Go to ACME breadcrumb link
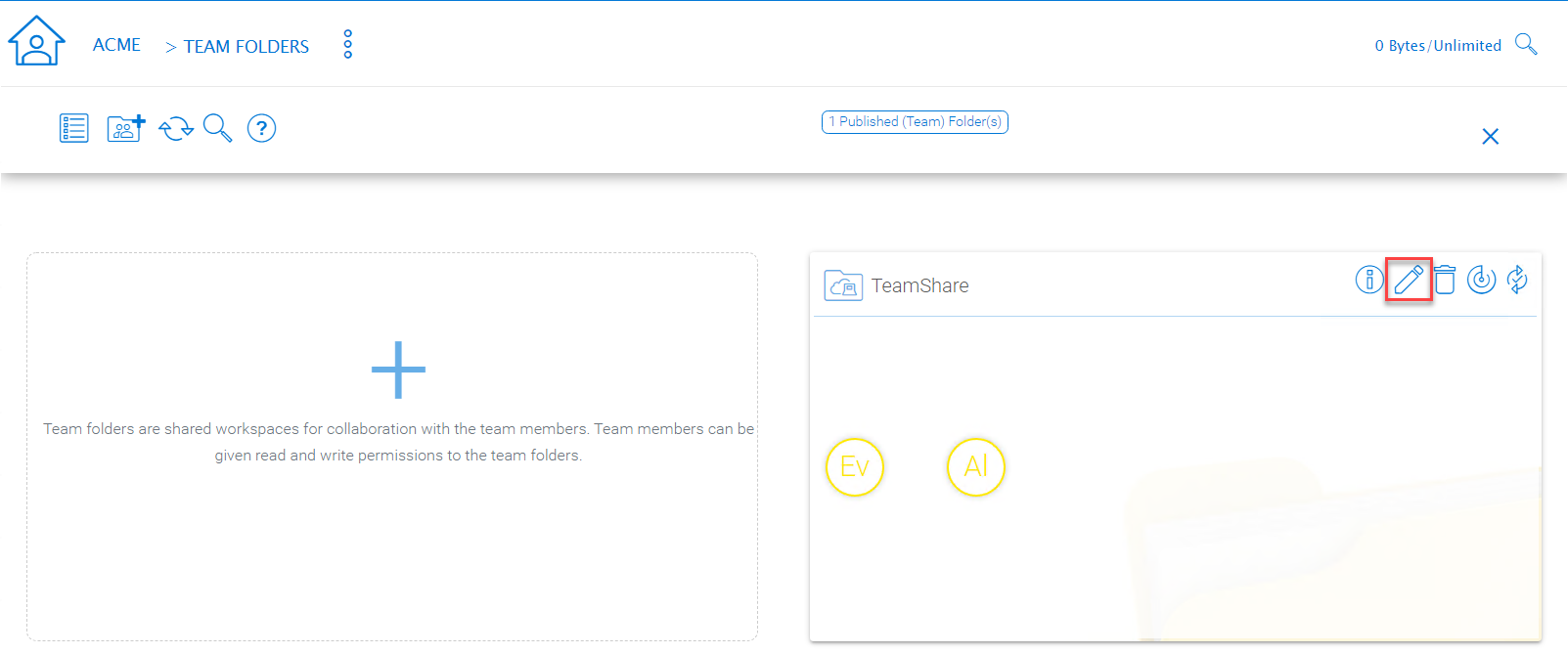The height and width of the screenshot is (654, 1568). [x=116, y=45]
